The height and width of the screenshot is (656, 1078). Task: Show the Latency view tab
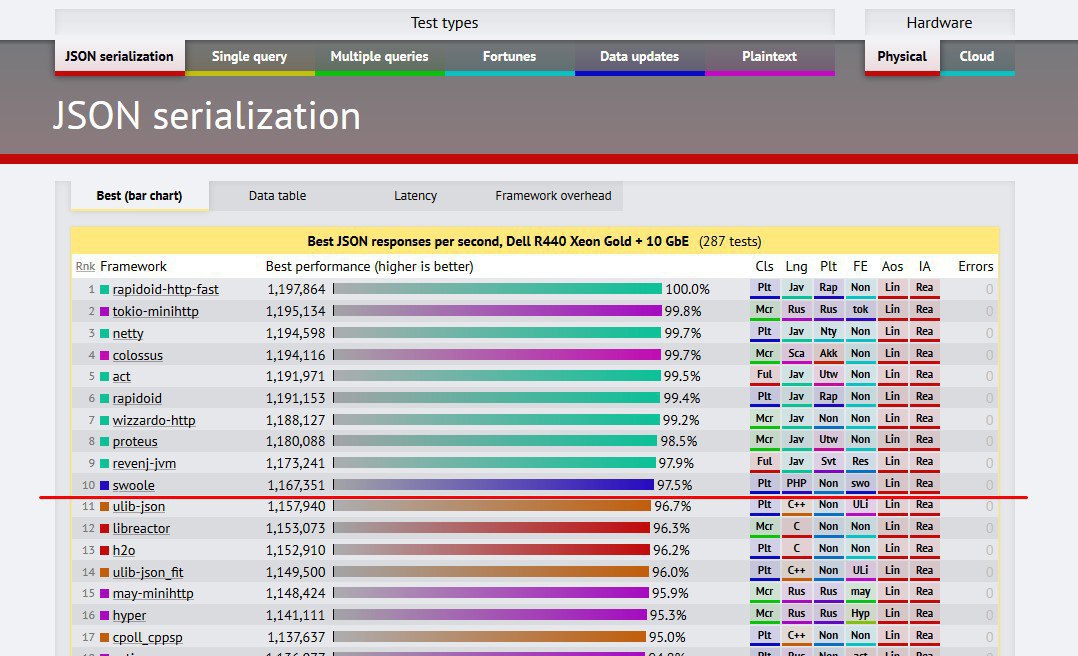(x=415, y=196)
